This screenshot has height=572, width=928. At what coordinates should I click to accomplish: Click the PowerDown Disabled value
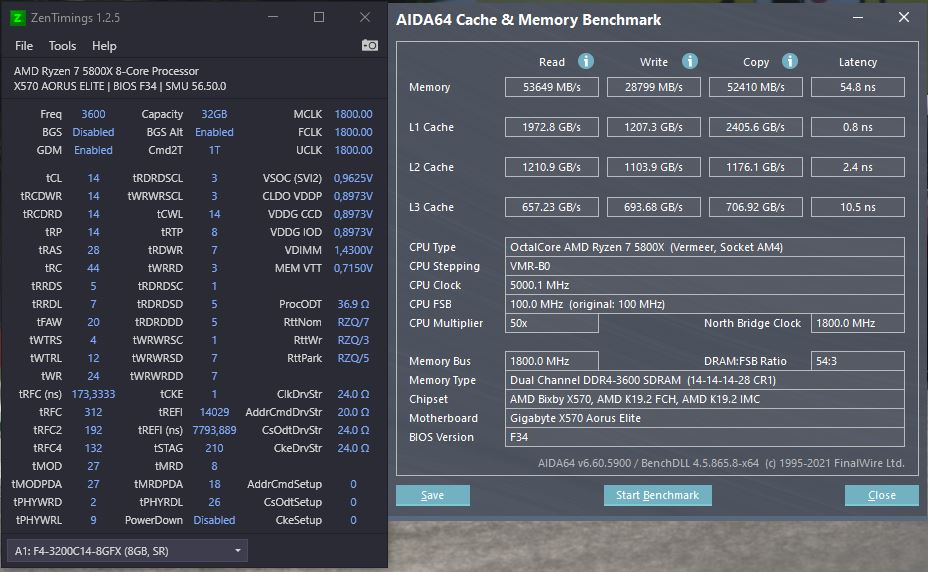[214, 520]
